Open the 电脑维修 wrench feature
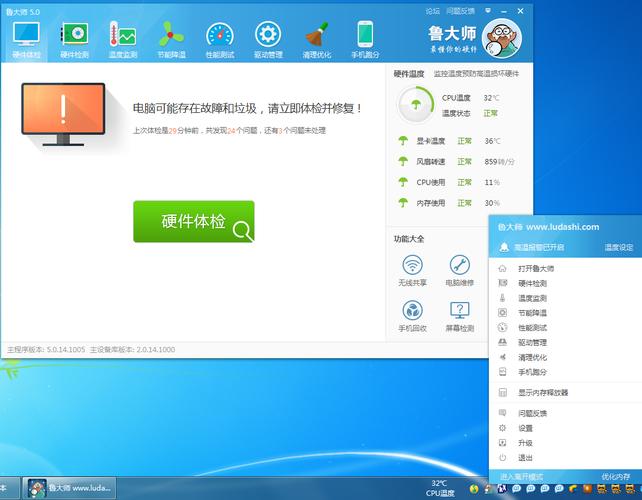The width and height of the screenshot is (642, 500). [459, 271]
